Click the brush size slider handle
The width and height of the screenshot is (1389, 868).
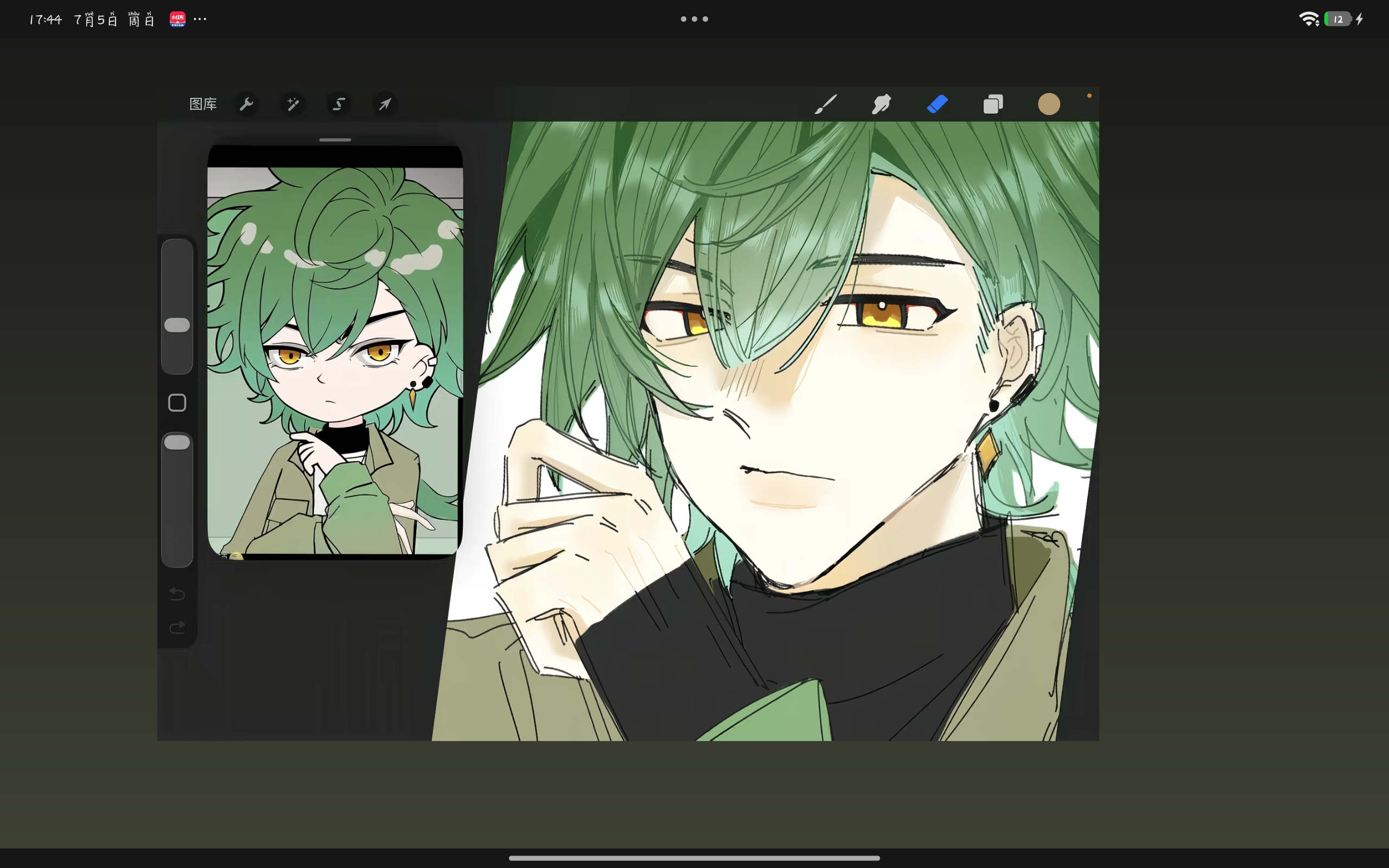click(x=177, y=325)
